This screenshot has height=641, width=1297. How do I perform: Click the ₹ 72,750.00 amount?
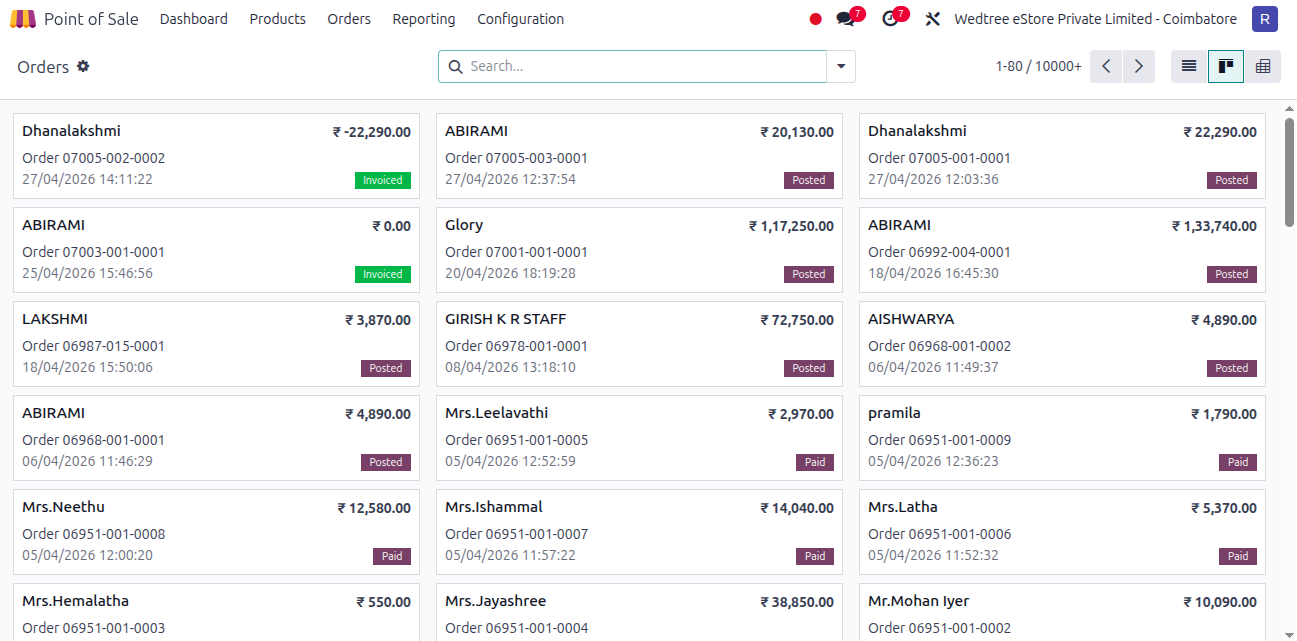coord(797,320)
